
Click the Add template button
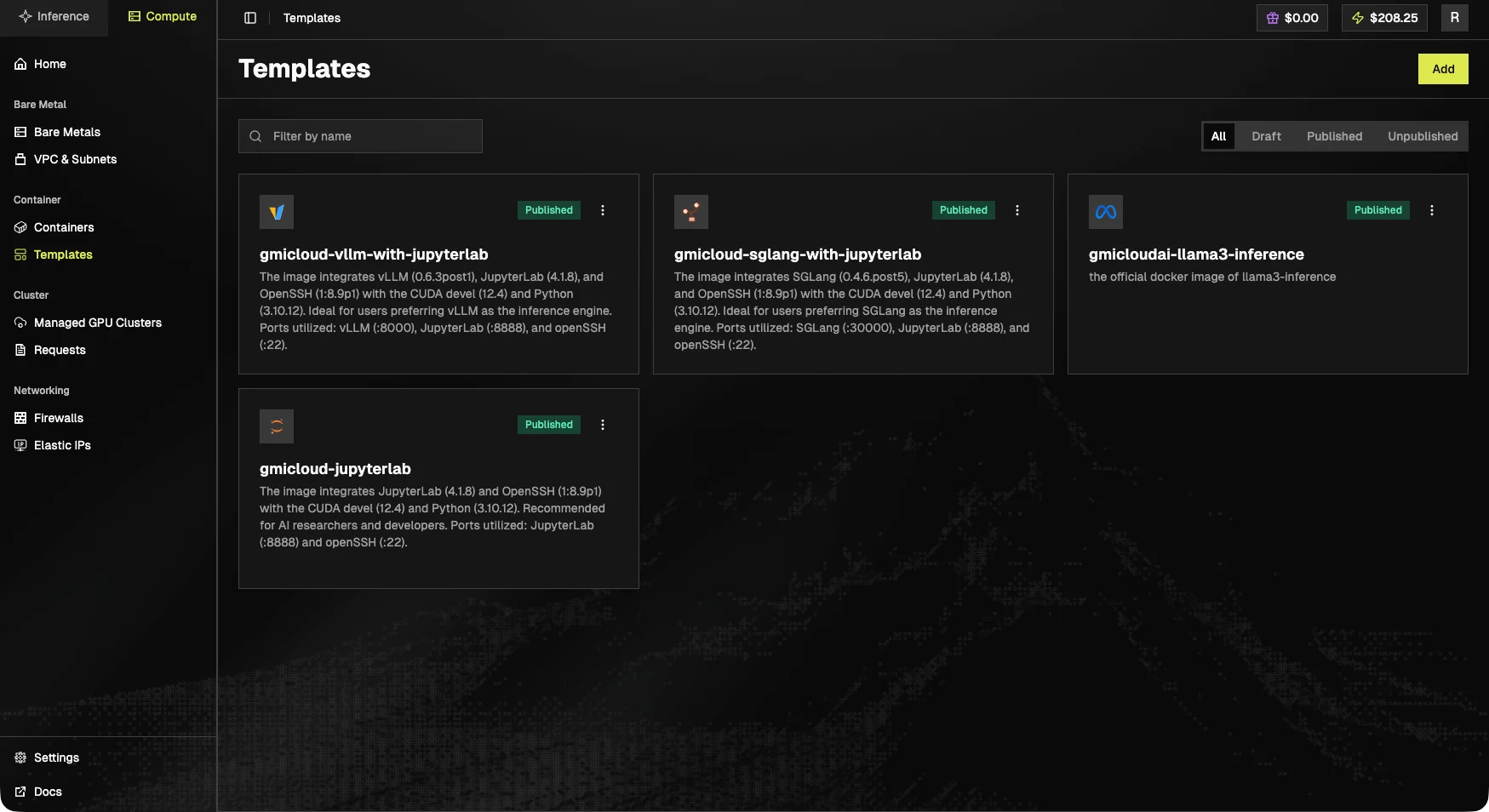pyautogui.click(x=1443, y=69)
